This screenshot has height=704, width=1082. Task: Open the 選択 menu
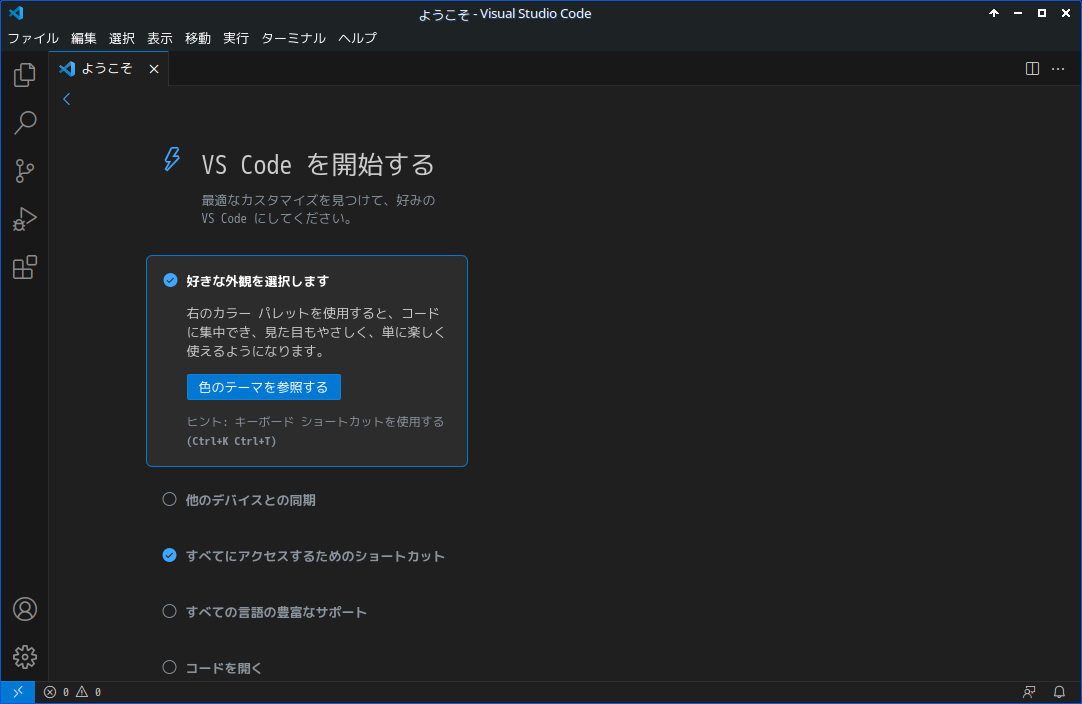(121, 38)
